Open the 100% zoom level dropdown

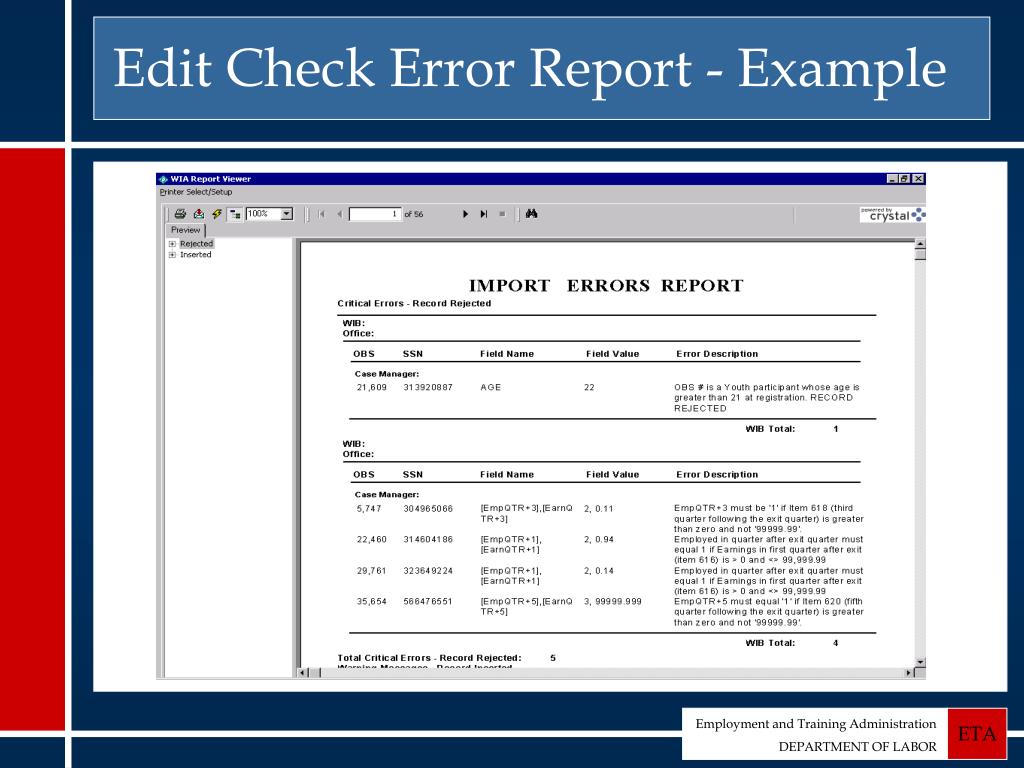point(286,214)
